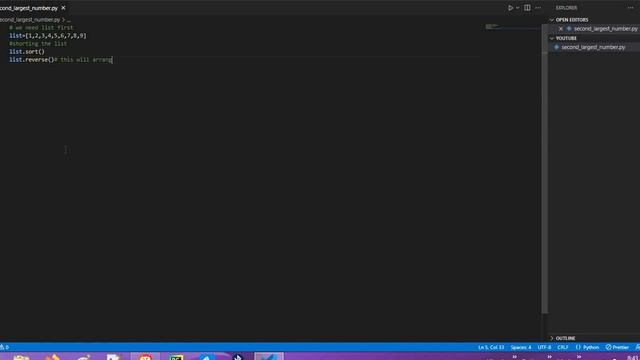Click the Python file icon in Open Editors

pos(569,29)
